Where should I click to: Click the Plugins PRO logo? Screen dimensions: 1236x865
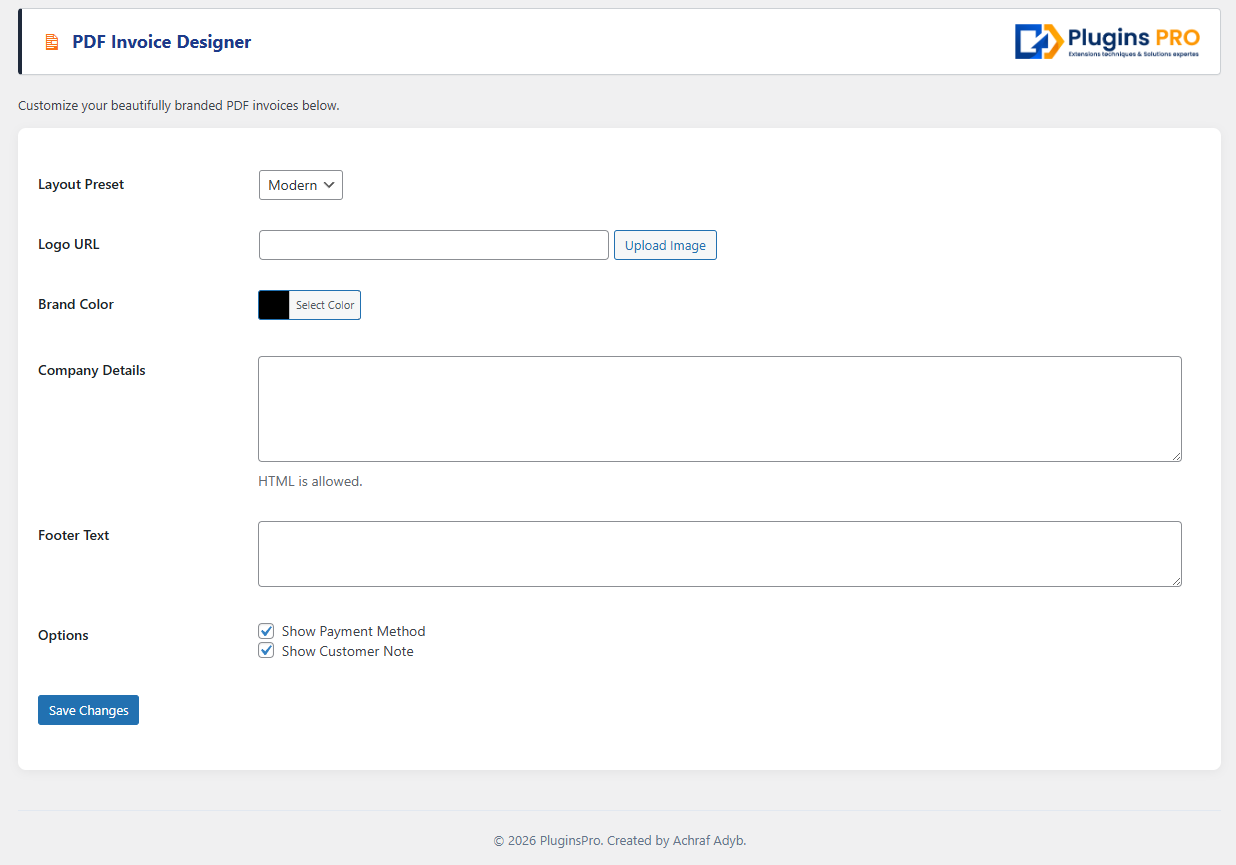point(1106,42)
